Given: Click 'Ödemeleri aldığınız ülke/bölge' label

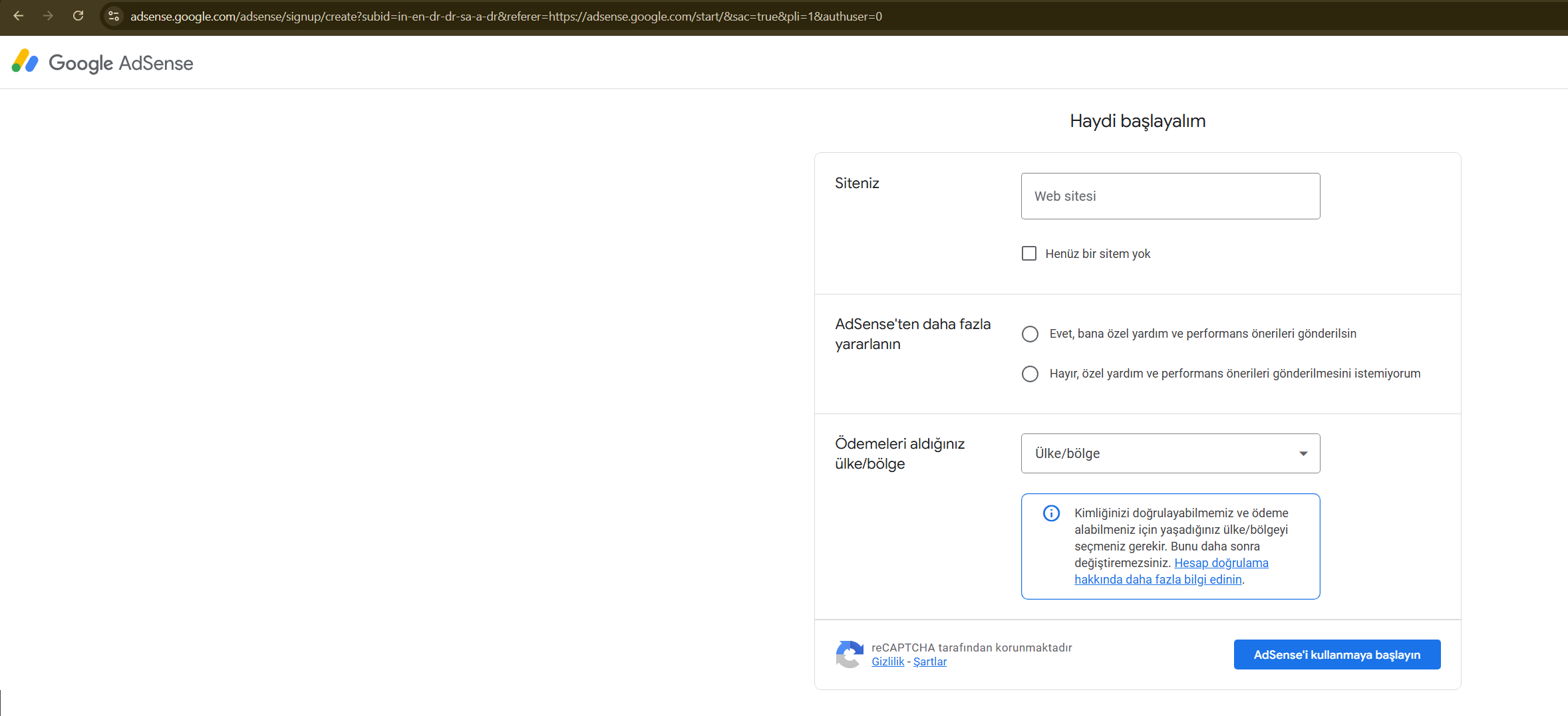Looking at the screenshot, I should coord(899,453).
